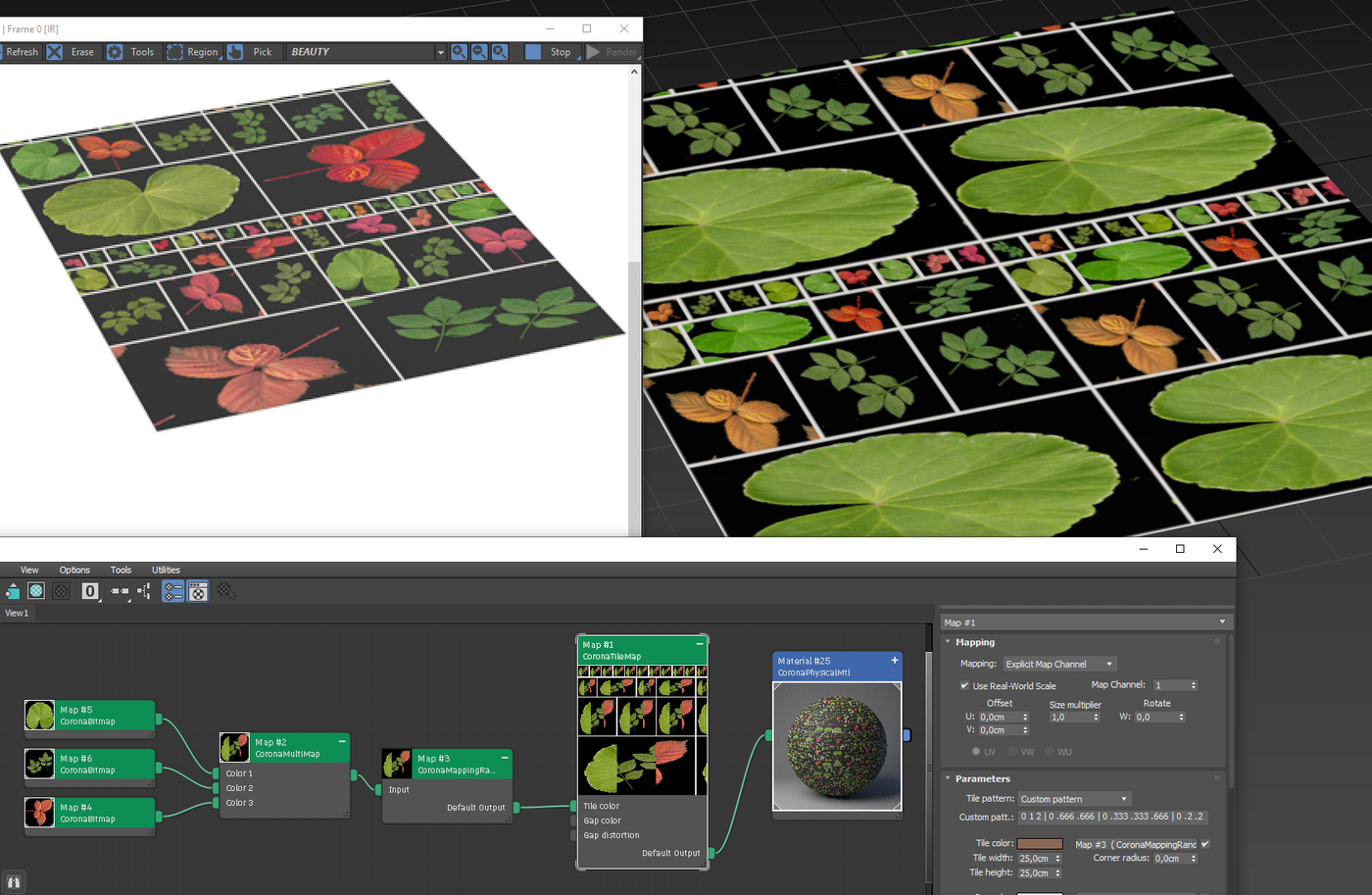
Task: Collapse Map #3 CoronaMappingRandomizer node minus
Action: tap(505, 758)
